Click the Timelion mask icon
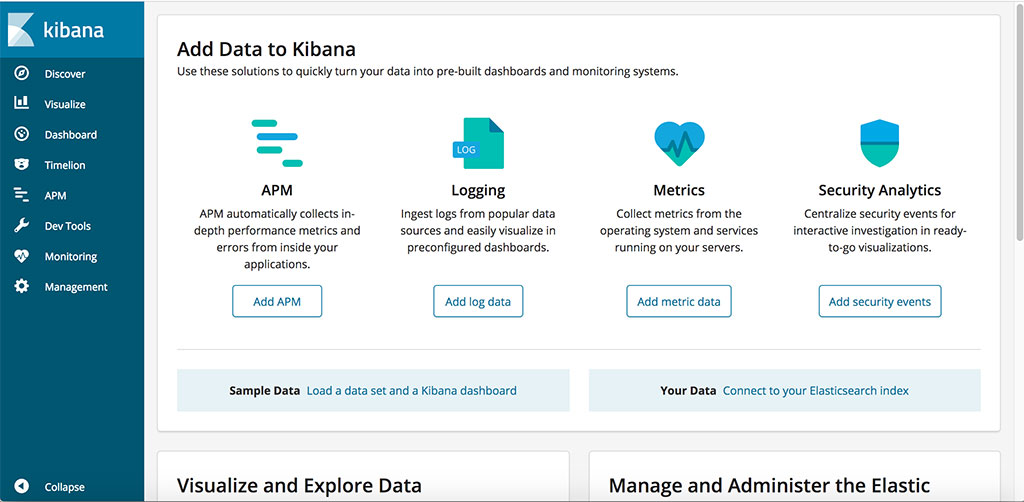The image size is (1024, 502). [x=22, y=165]
